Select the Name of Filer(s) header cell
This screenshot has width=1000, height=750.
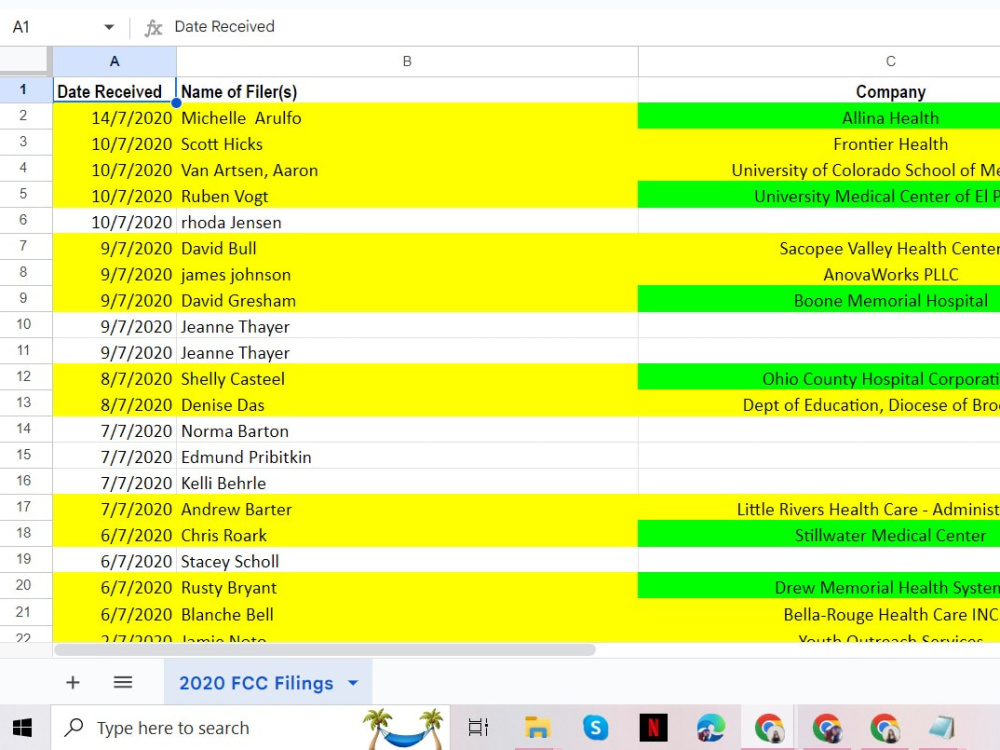pyautogui.click(x=407, y=91)
